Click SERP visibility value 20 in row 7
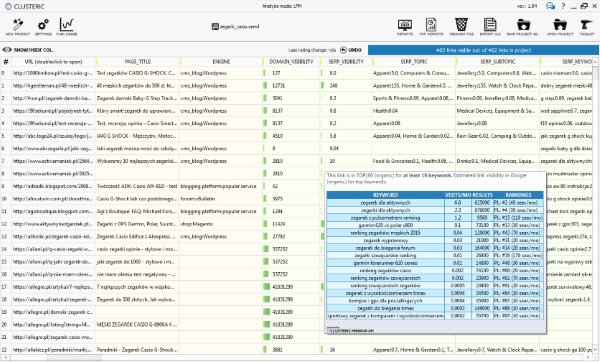Viewport: 600px width, 362px height. [x=332, y=161]
